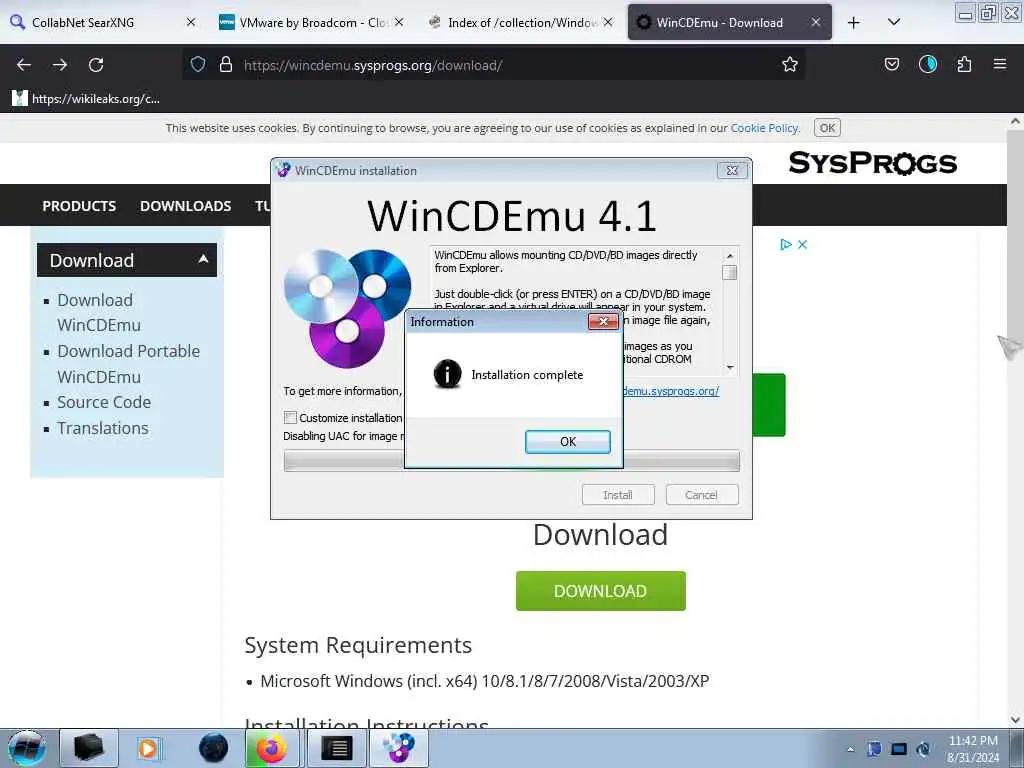This screenshot has width=1024, height=768.
Task: Open the Download WinCDEmu sidebar link
Action: coord(99,312)
